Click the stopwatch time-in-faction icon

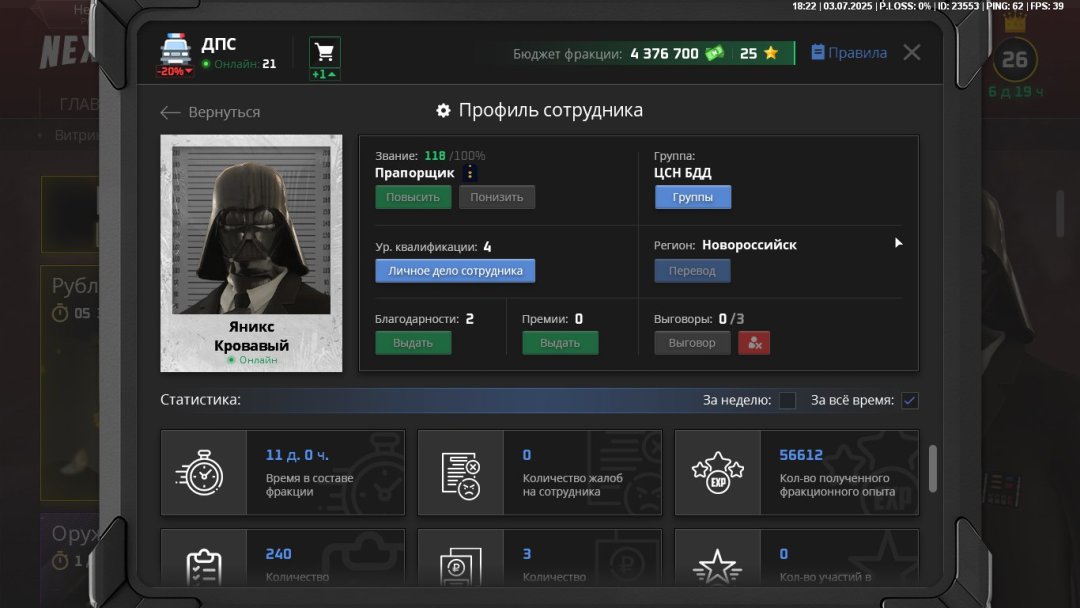(200, 472)
